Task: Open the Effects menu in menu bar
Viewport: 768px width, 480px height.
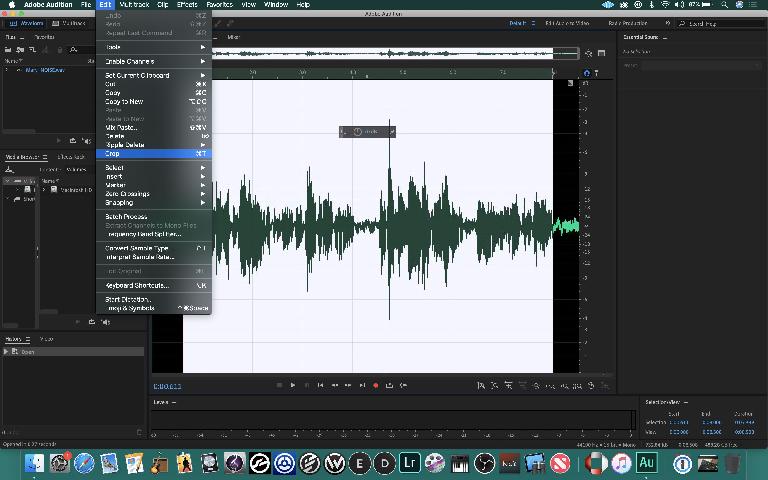Action: pos(187,4)
